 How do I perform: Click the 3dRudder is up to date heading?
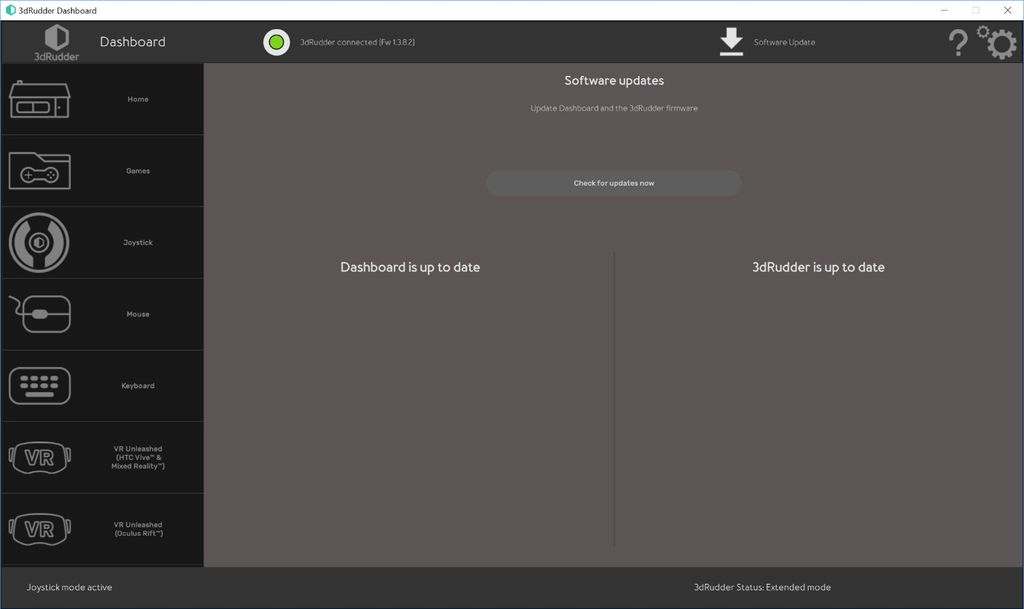818,267
